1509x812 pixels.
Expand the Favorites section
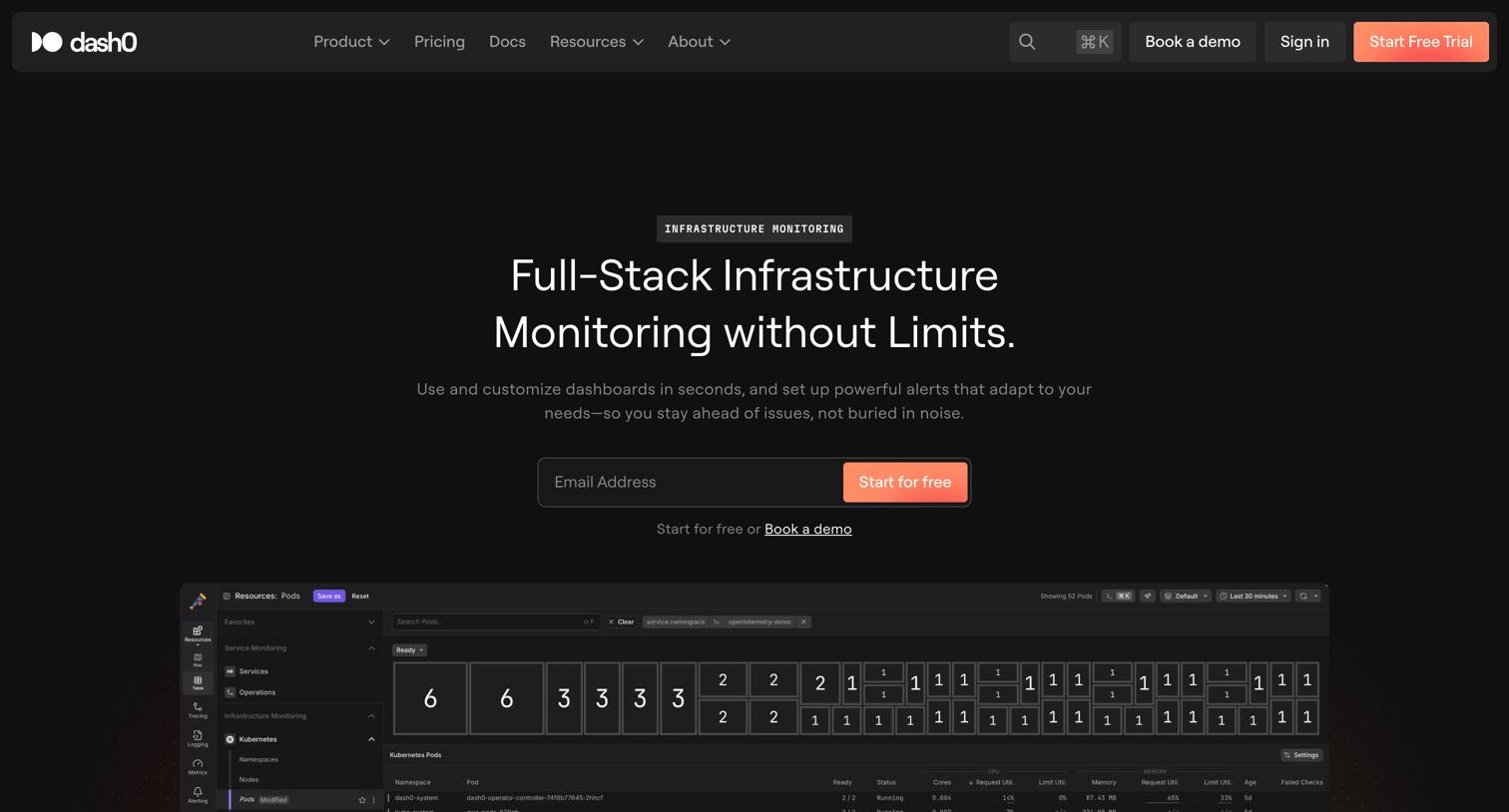[x=372, y=622]
